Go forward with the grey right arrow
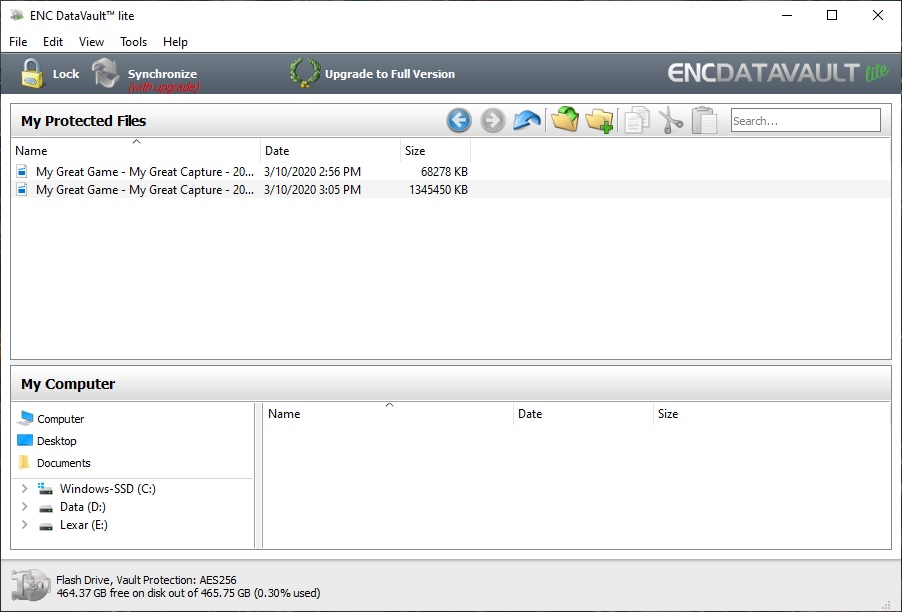 [493, 120]
